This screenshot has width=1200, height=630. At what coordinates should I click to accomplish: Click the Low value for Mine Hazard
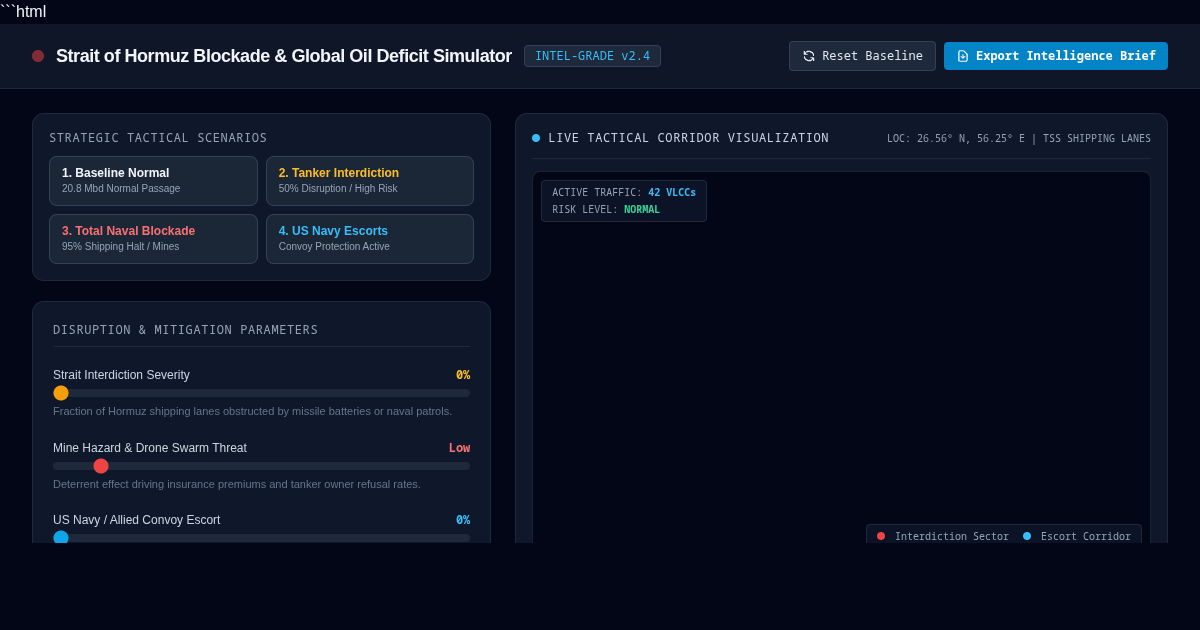pyautogui.click(x=459, y=448)
